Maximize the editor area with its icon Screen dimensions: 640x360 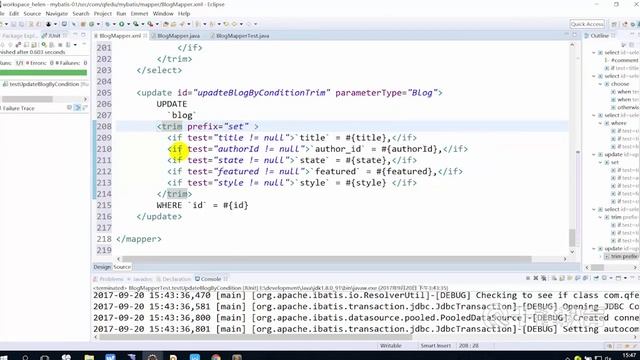click(x=574, y=36)
